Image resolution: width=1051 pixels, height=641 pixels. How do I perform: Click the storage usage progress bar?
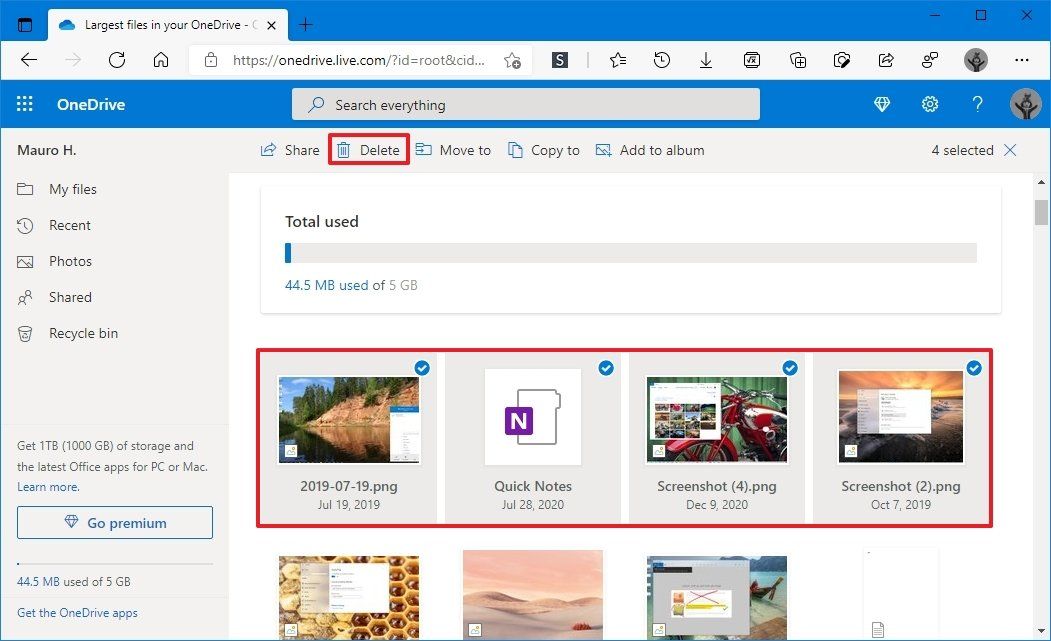(630, 253)
